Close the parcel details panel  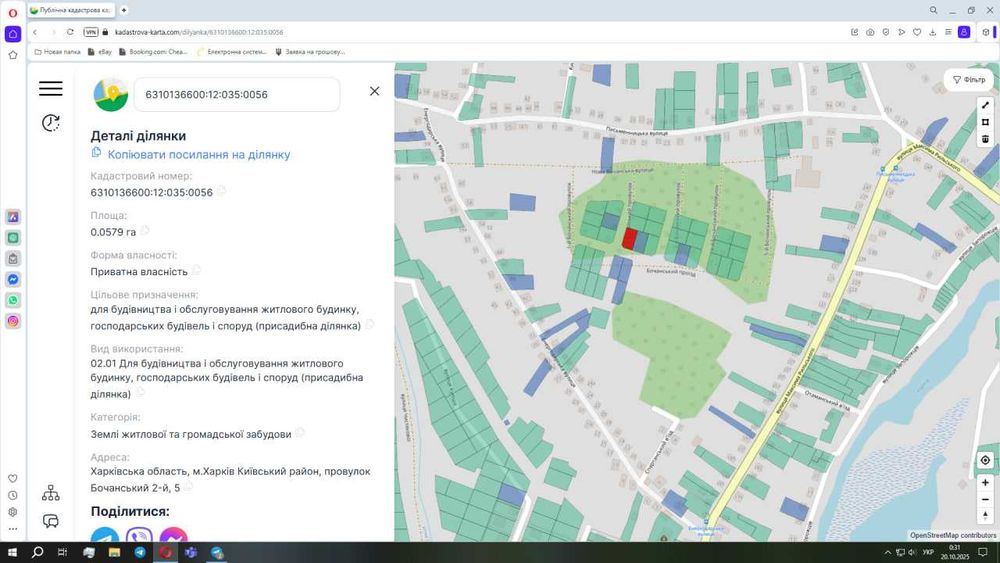(x=374, y=91)
